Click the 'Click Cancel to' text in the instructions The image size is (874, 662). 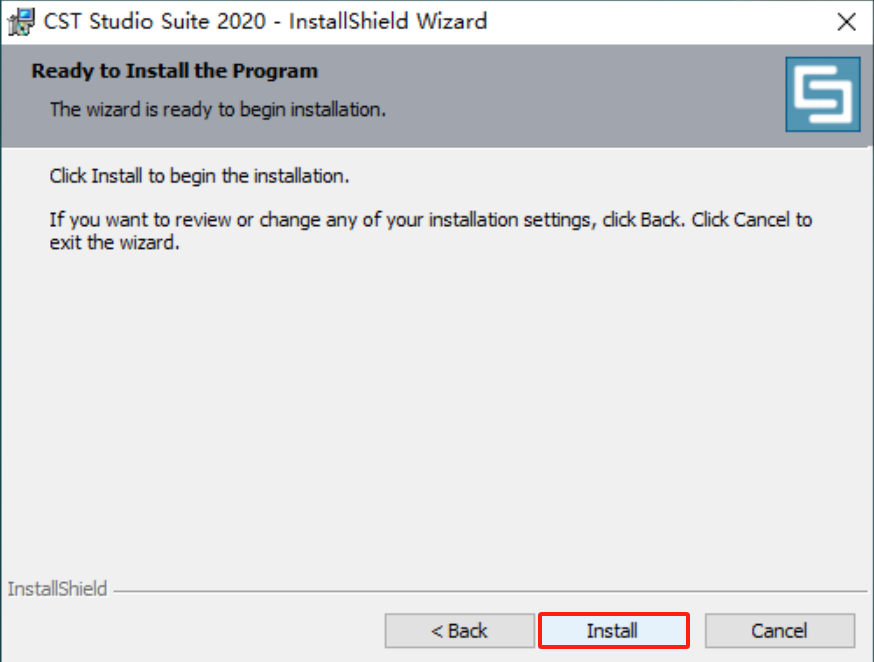pos(752,220)
